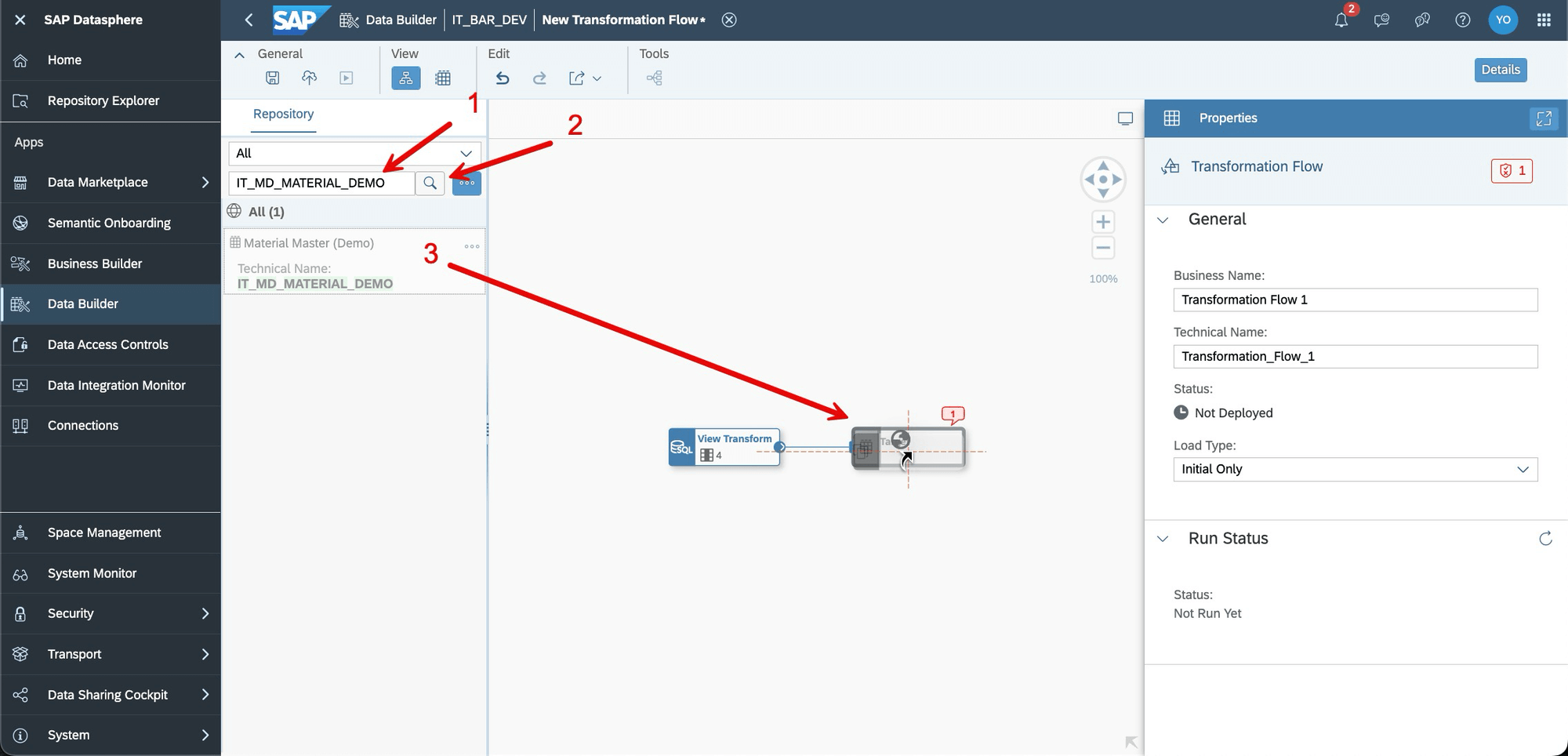Switch to table view

443,78
